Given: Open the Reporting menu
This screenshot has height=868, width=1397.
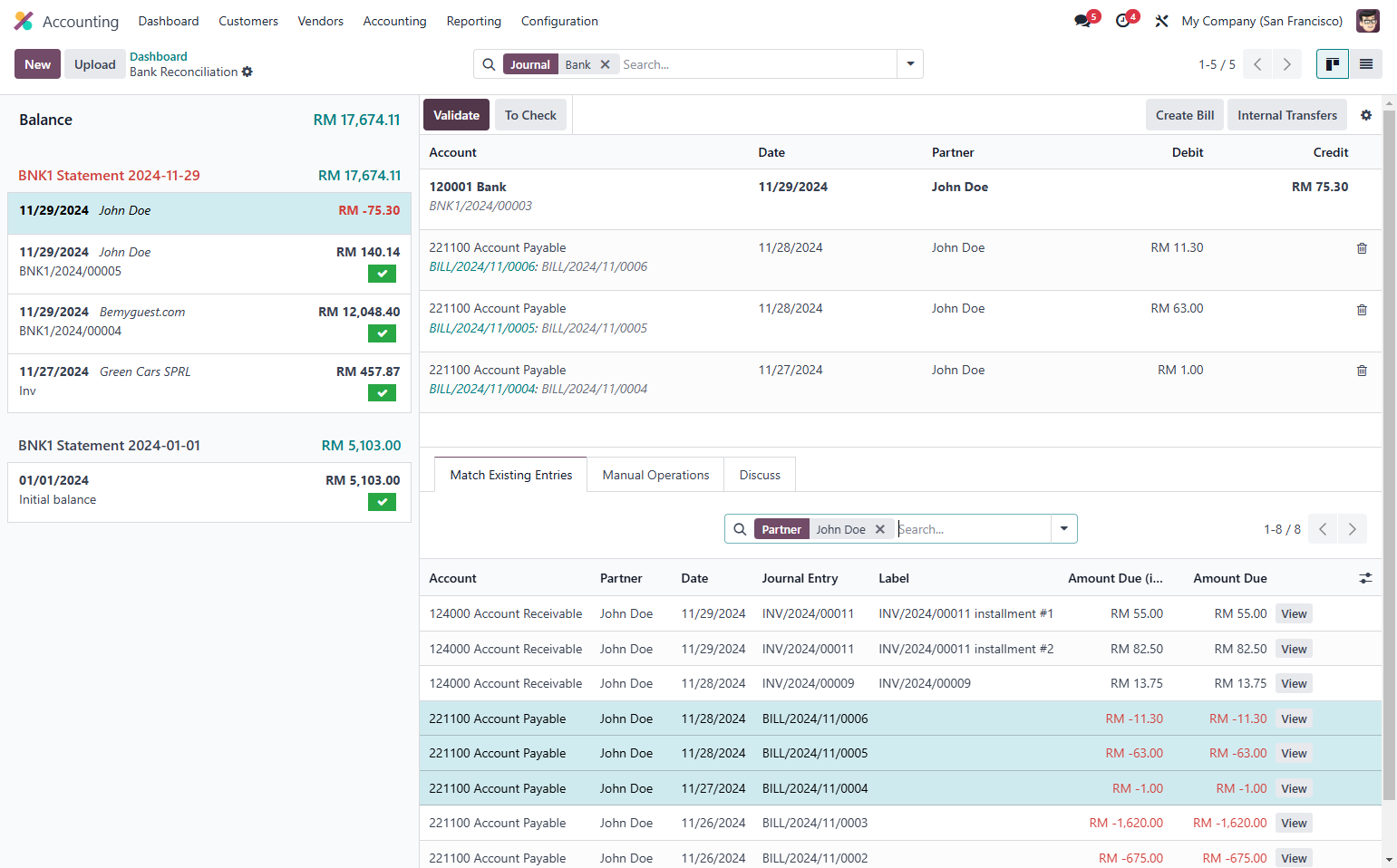Looking at the screenshot, I should 474,21.
